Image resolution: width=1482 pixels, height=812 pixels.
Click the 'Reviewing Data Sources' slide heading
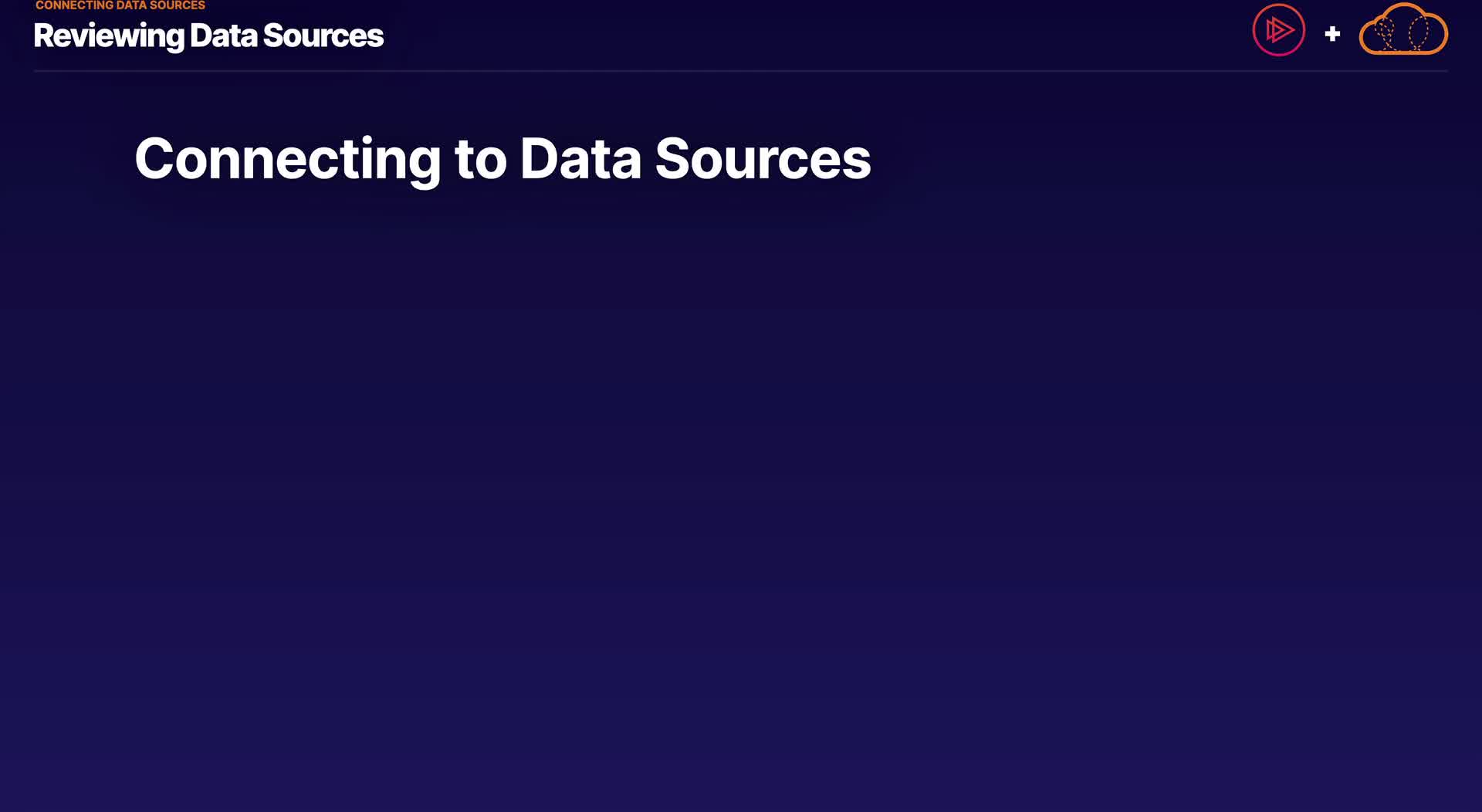[x=208, y=36]
